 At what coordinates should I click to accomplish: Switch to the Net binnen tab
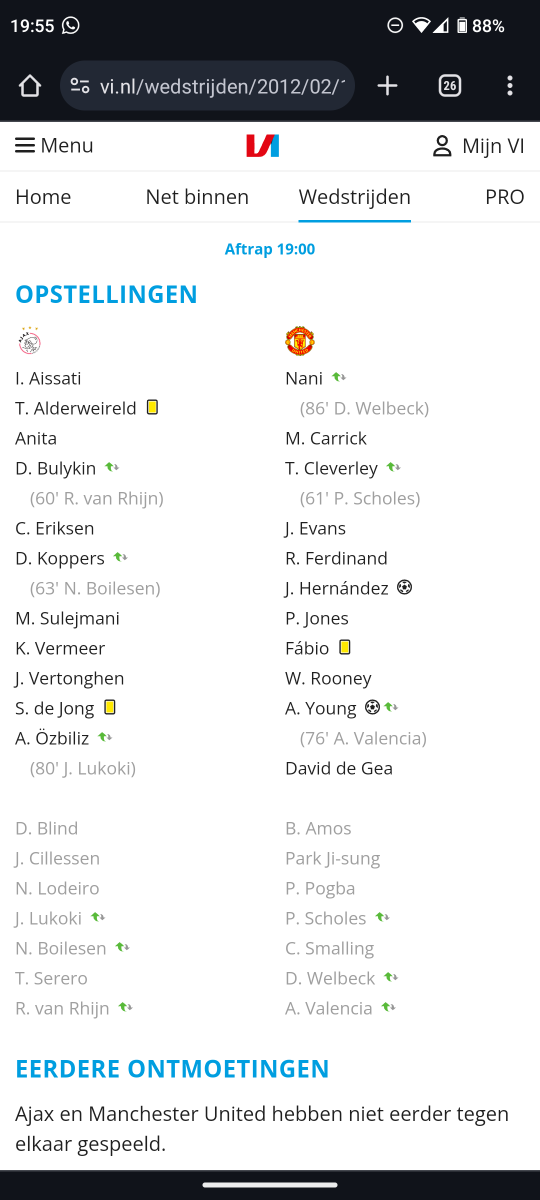pyautogui.click(x=197, y=197)
